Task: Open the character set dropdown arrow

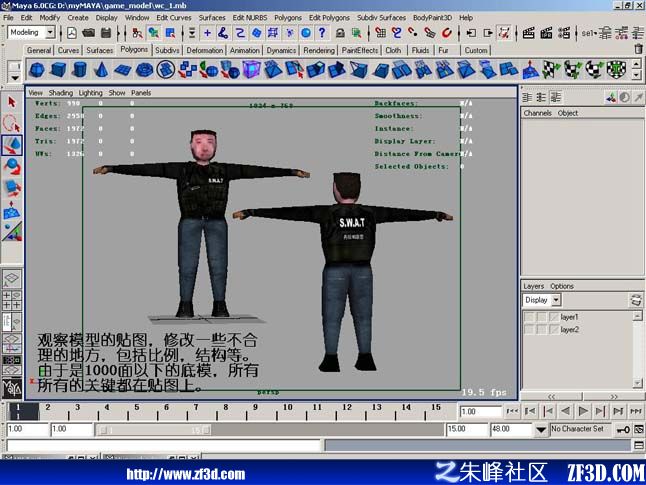Action: pyautogui.click(x=541, y=430)
